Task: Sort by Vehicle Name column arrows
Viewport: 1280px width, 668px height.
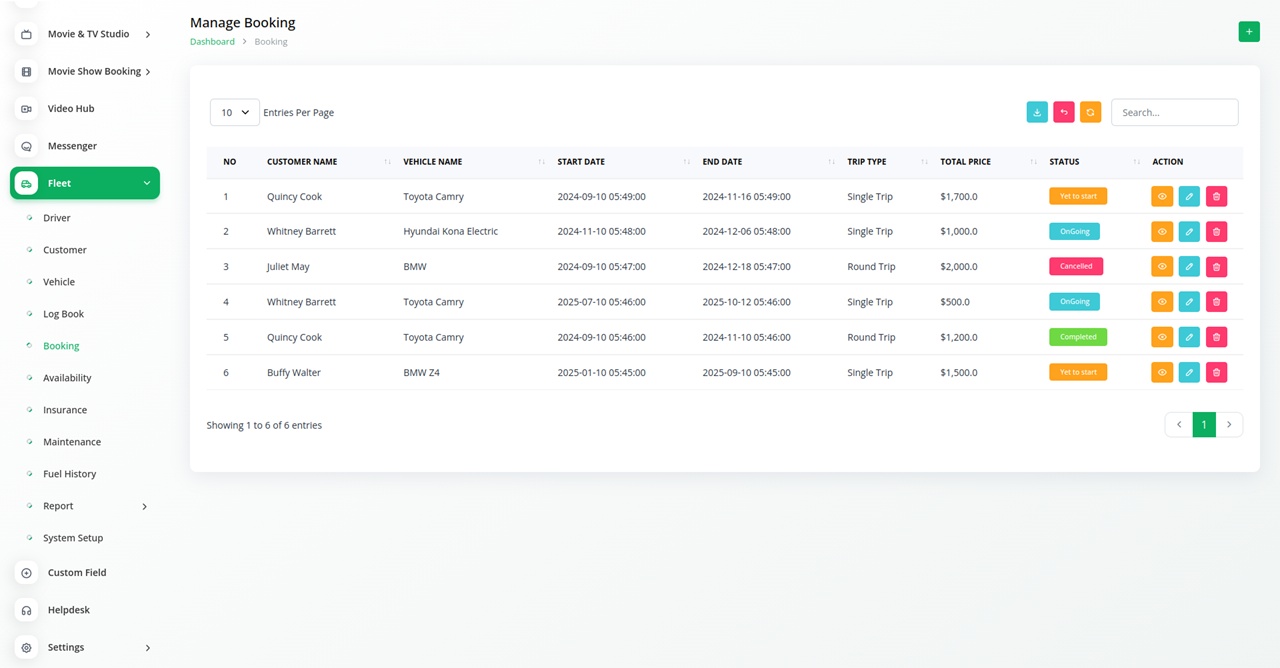Action: click(x=541, y=162)
